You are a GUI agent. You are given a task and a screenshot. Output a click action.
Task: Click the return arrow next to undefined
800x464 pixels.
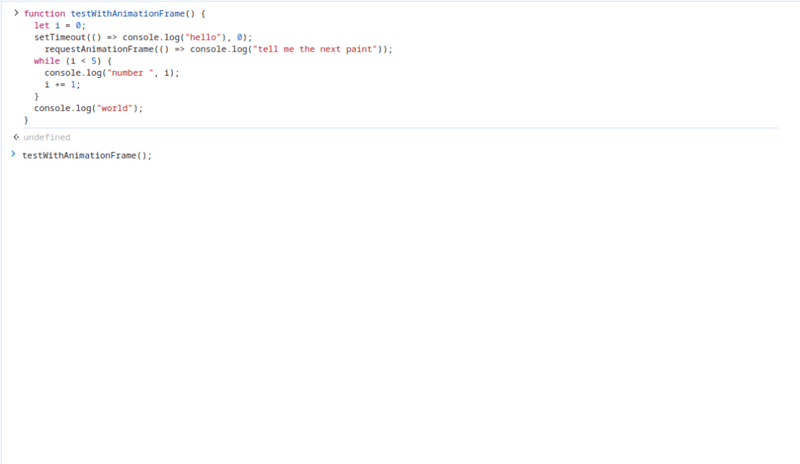click(16, 137)
